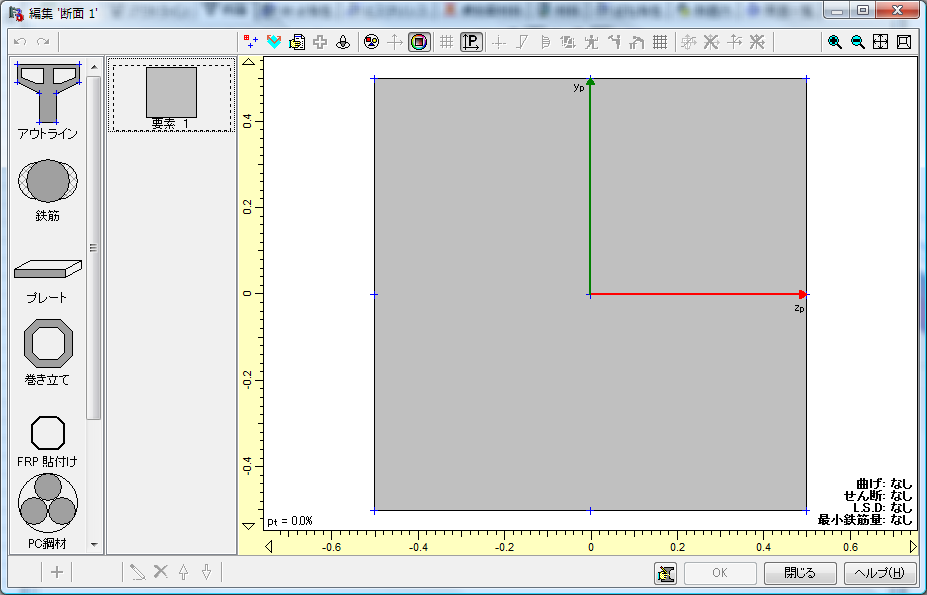
Task: Click the undo arrow in the toolbar
Action: pyautogui.click(x=20, y=42)
